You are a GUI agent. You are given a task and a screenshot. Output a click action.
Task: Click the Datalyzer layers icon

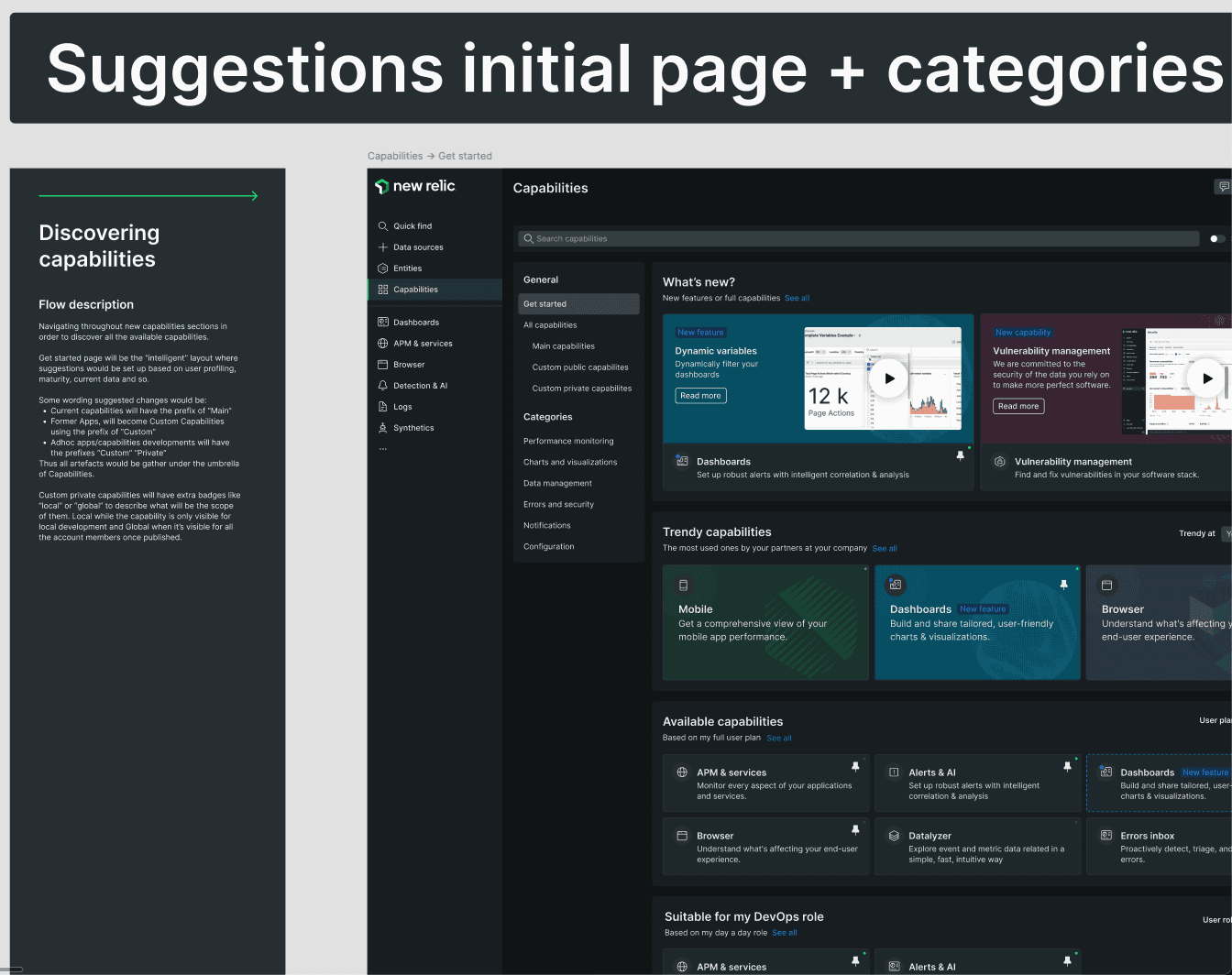(894, 836)
